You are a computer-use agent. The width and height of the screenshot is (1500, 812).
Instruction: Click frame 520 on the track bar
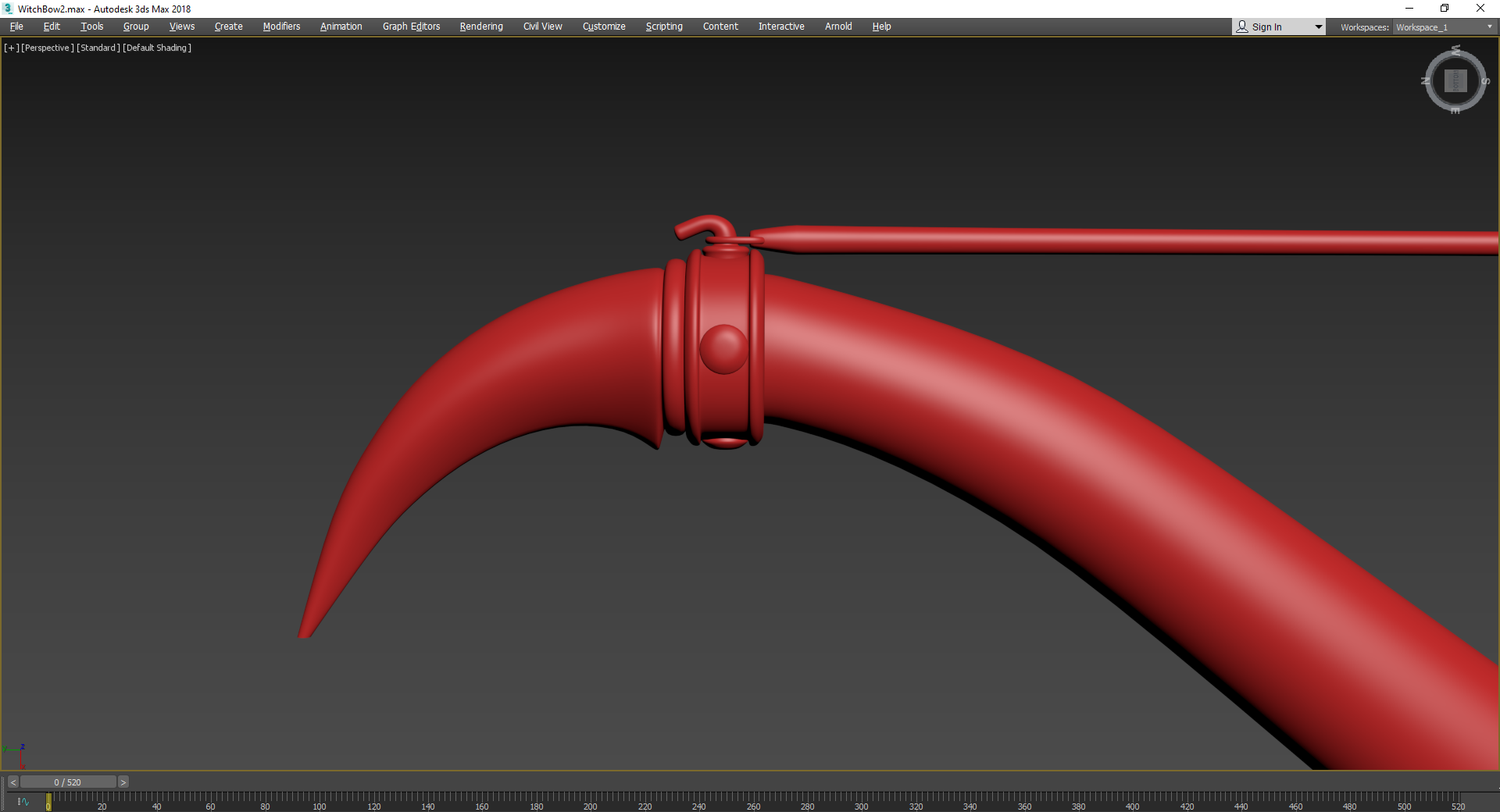click(x=1458, y=802)
